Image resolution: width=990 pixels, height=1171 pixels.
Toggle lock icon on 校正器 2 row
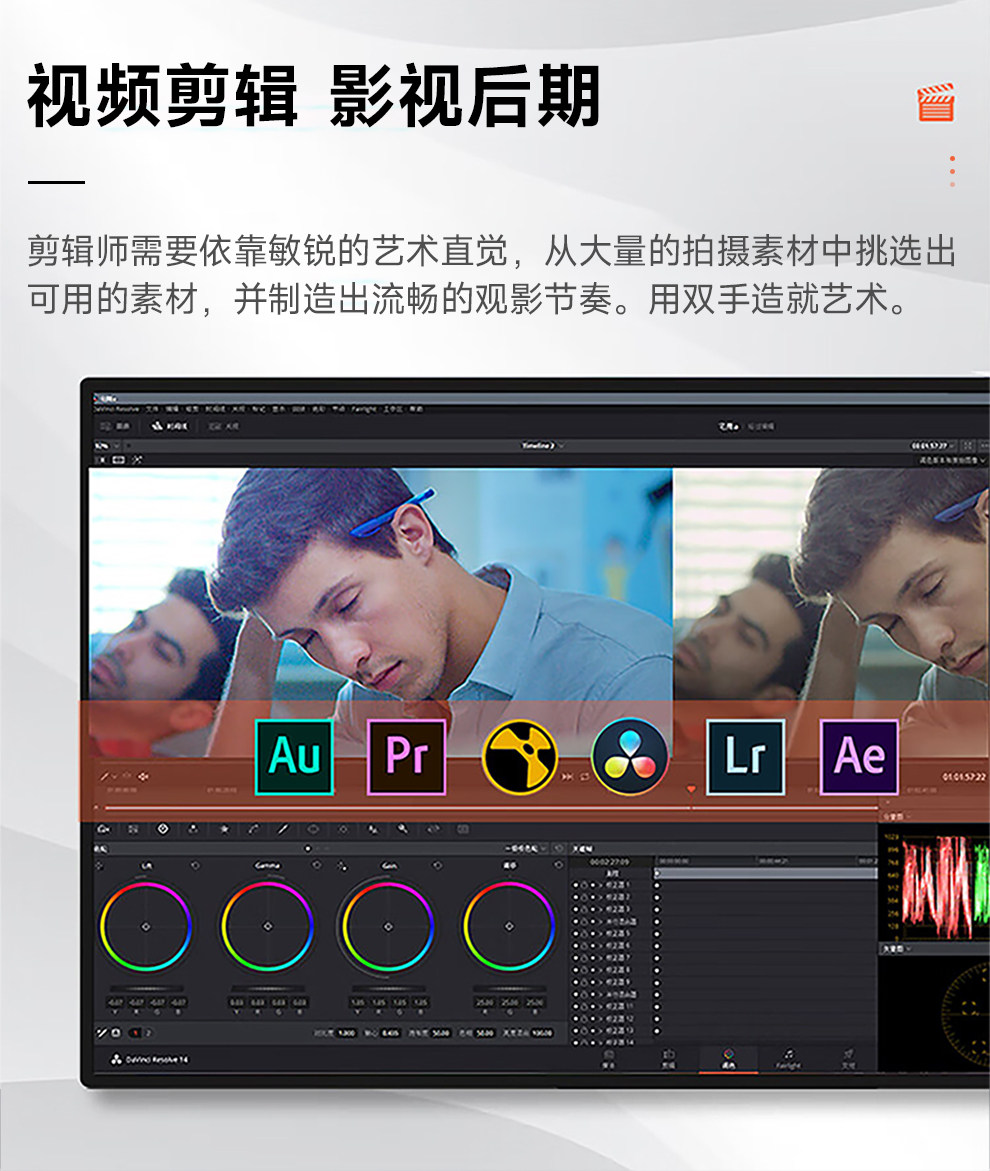tap(584, 897)
